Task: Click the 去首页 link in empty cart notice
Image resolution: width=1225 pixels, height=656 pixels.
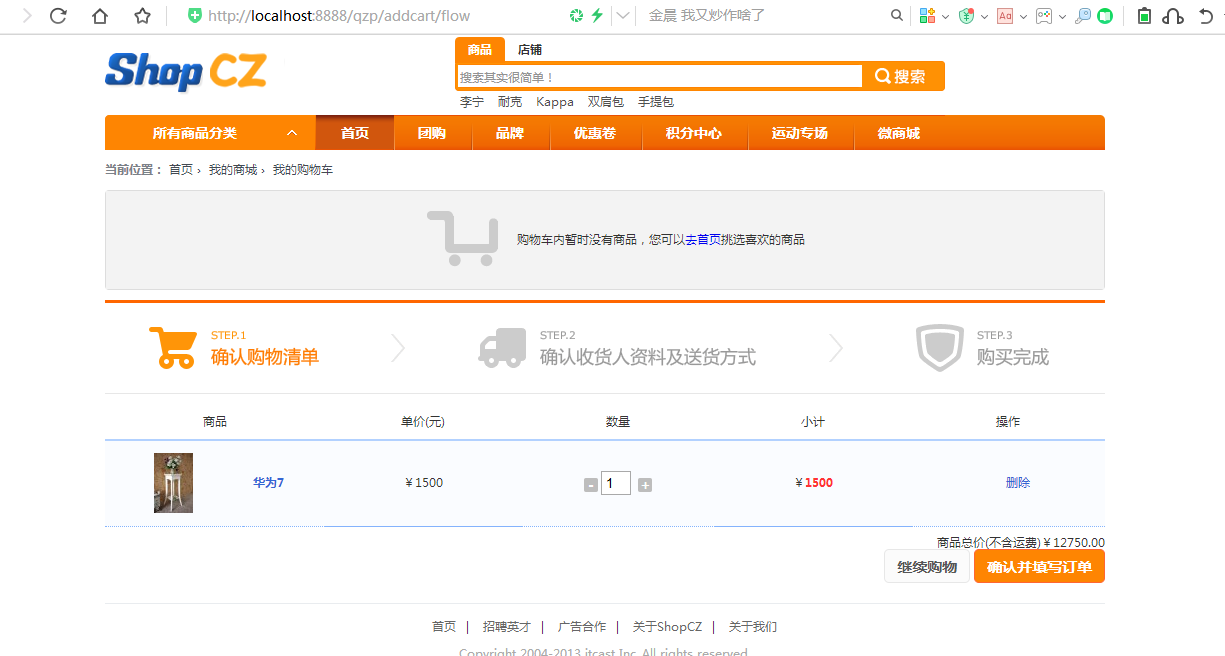Action: pos(703,240)
